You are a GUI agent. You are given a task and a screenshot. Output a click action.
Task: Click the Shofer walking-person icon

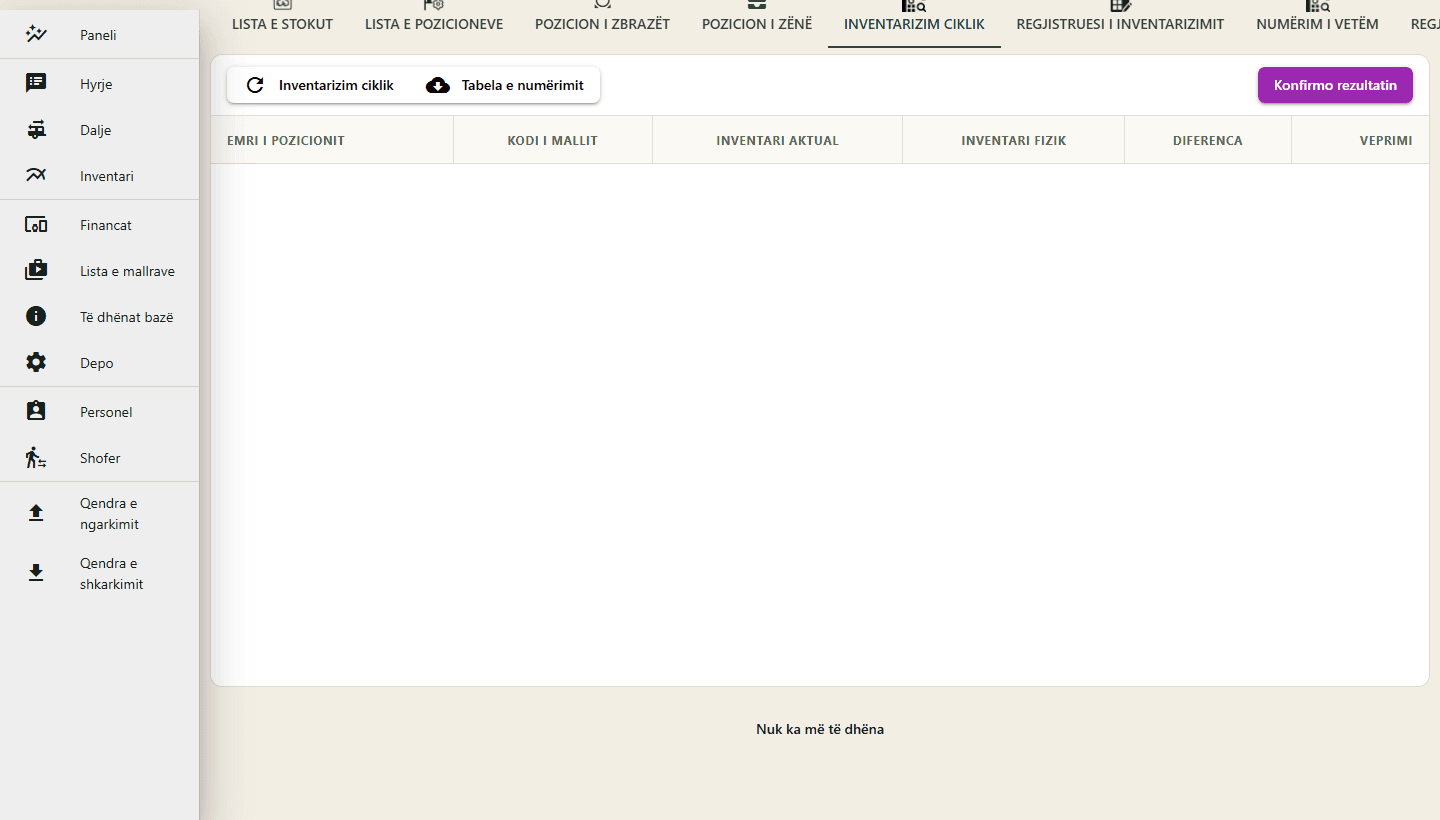[x=36, y=458]
